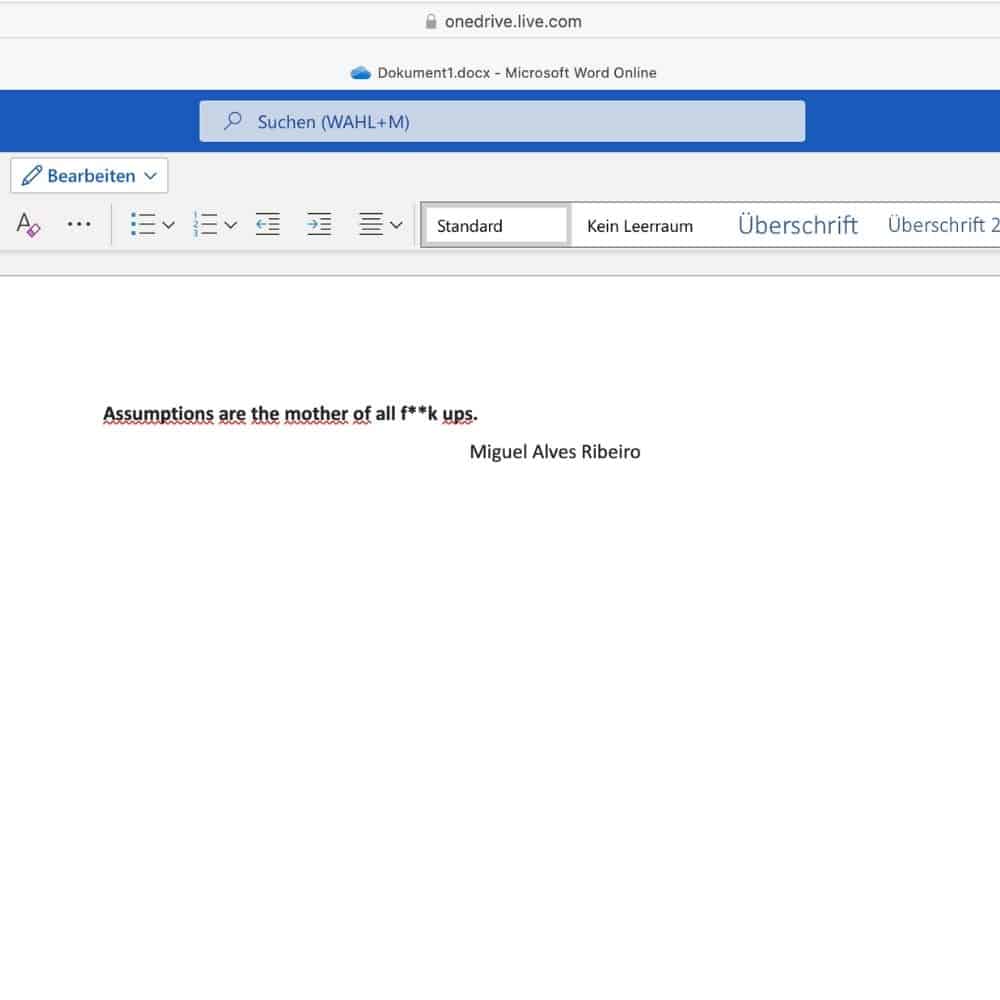Click the text Miguel Alves Ribeiro
The width and height of the screenshot is (1000, 1000).
[x=555, y=452]
